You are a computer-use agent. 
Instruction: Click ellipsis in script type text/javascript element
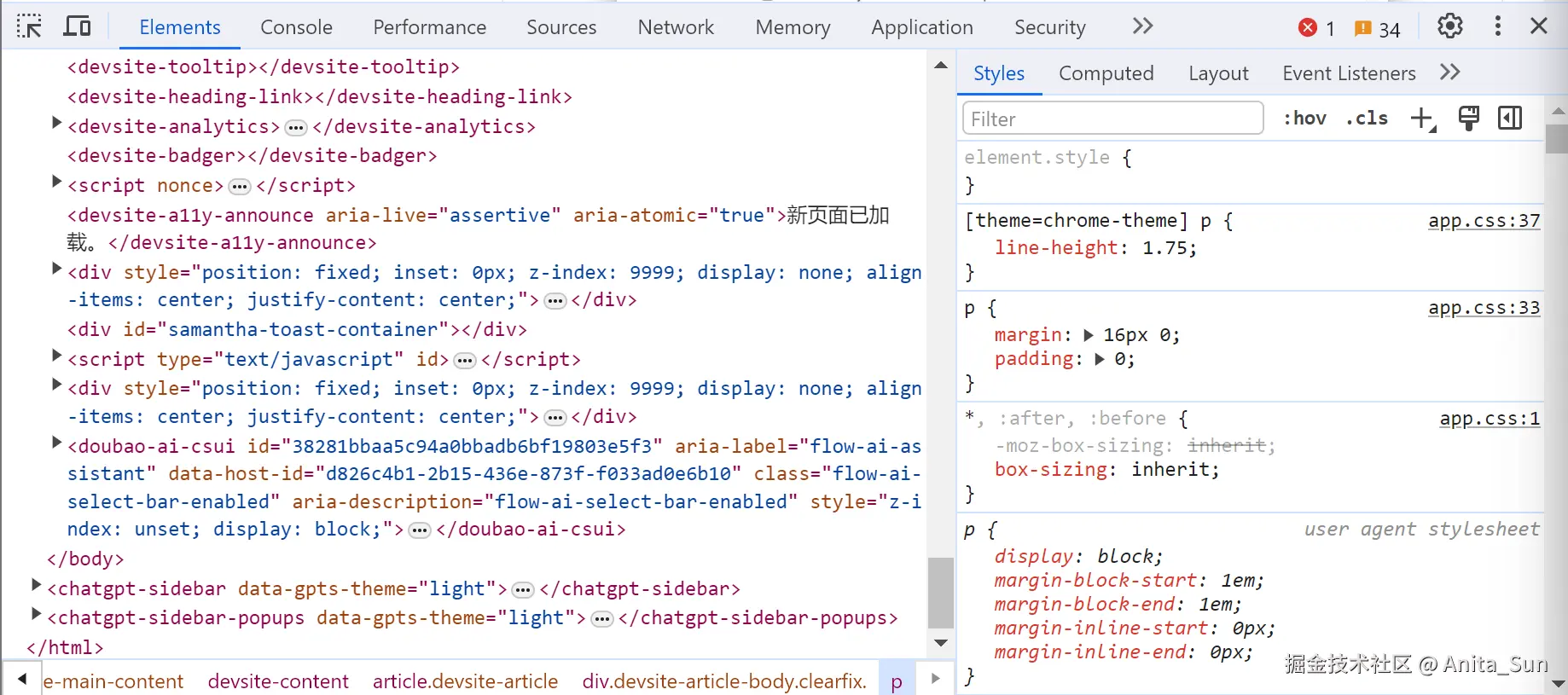point(465,361)
